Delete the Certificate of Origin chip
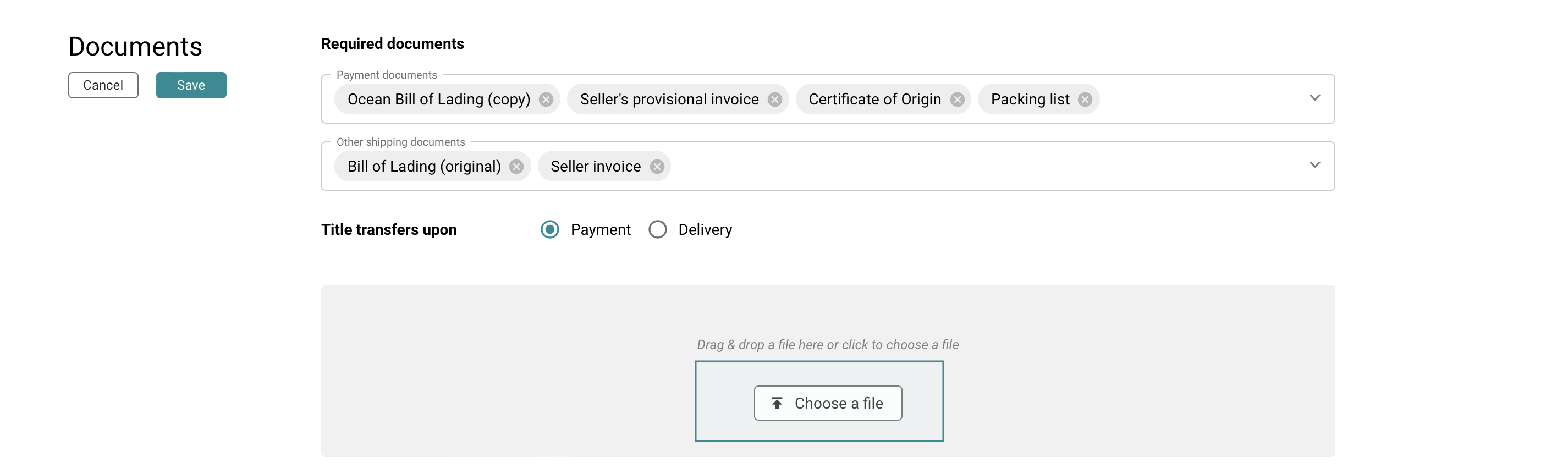 [x=957, y=100]
